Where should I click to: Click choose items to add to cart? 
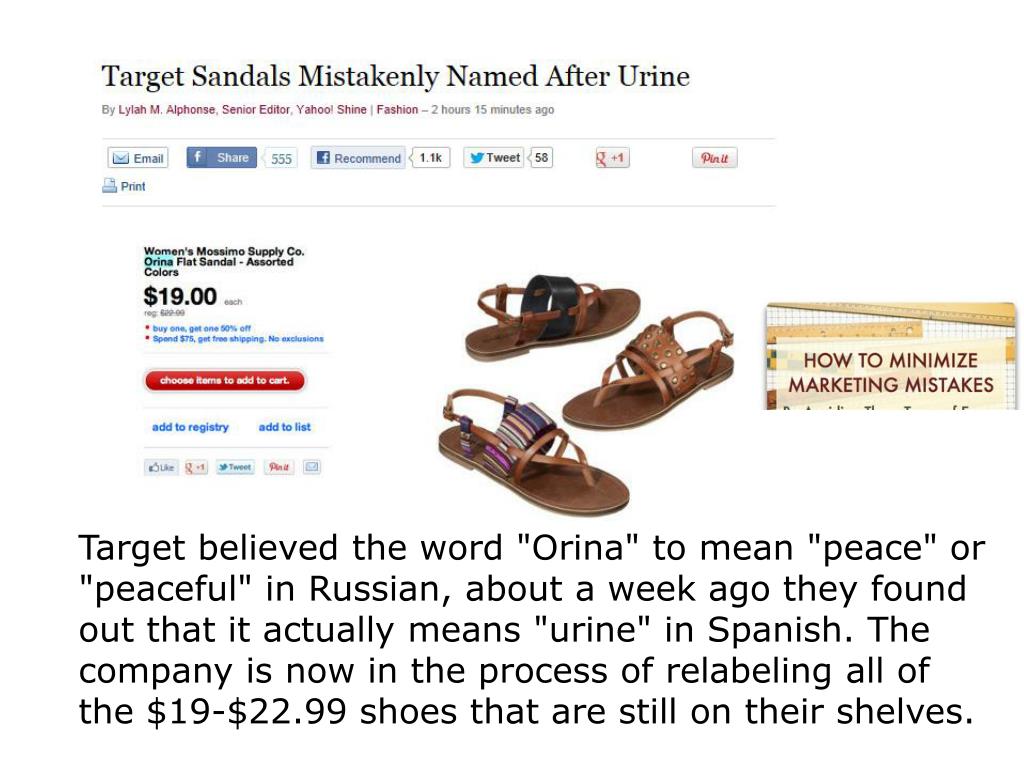pos(225,380)
